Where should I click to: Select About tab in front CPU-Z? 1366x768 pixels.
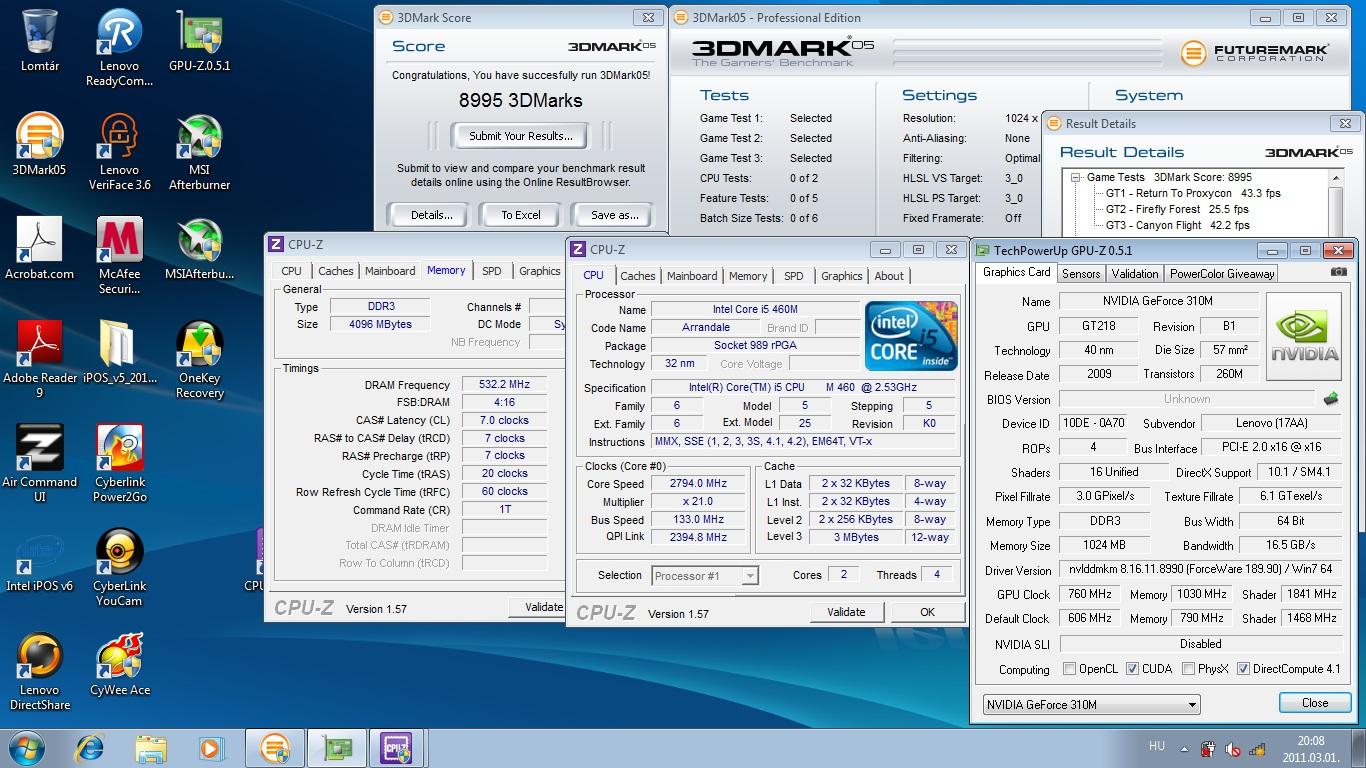(x=889, y=276)
